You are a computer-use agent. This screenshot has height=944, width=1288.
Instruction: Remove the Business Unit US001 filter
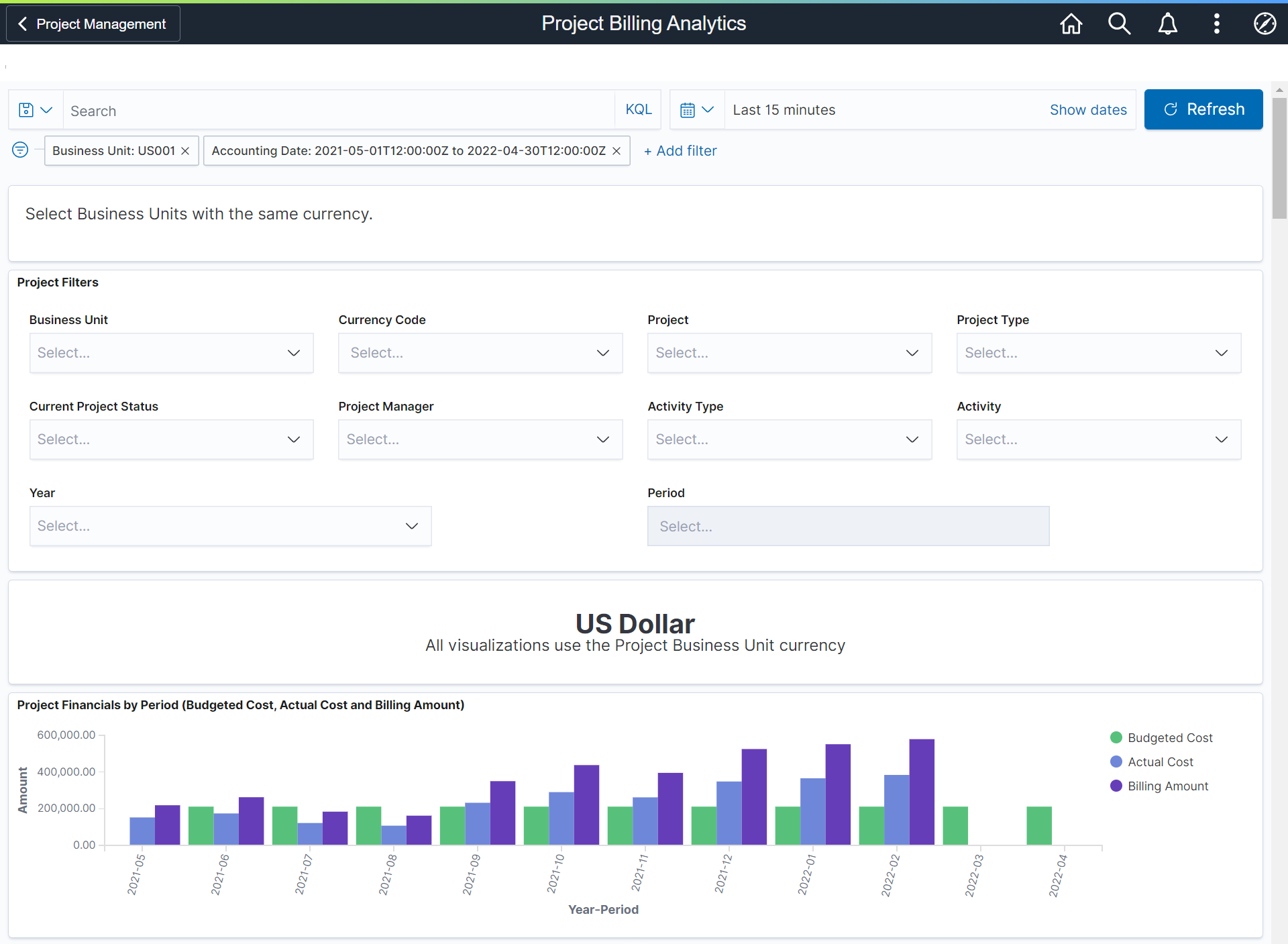185,151
